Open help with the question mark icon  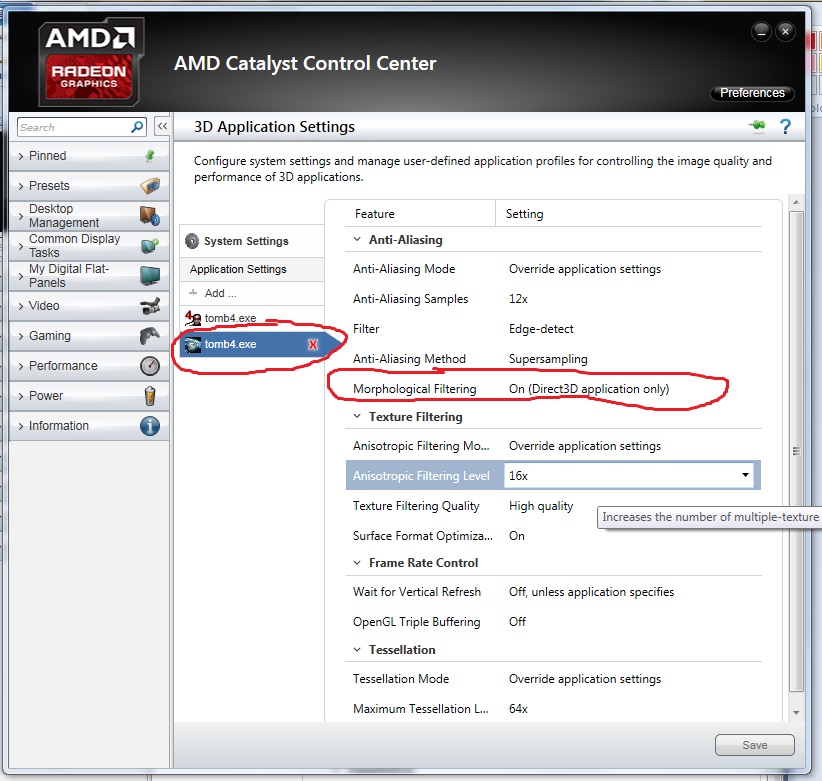[785, 126]
